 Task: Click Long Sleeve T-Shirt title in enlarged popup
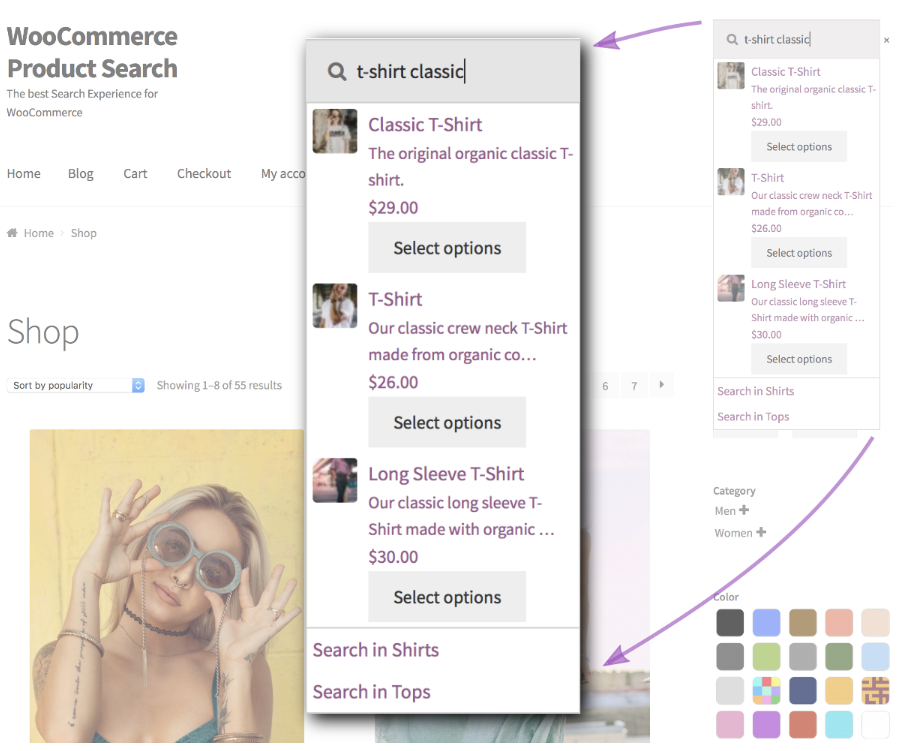[446, 474]
